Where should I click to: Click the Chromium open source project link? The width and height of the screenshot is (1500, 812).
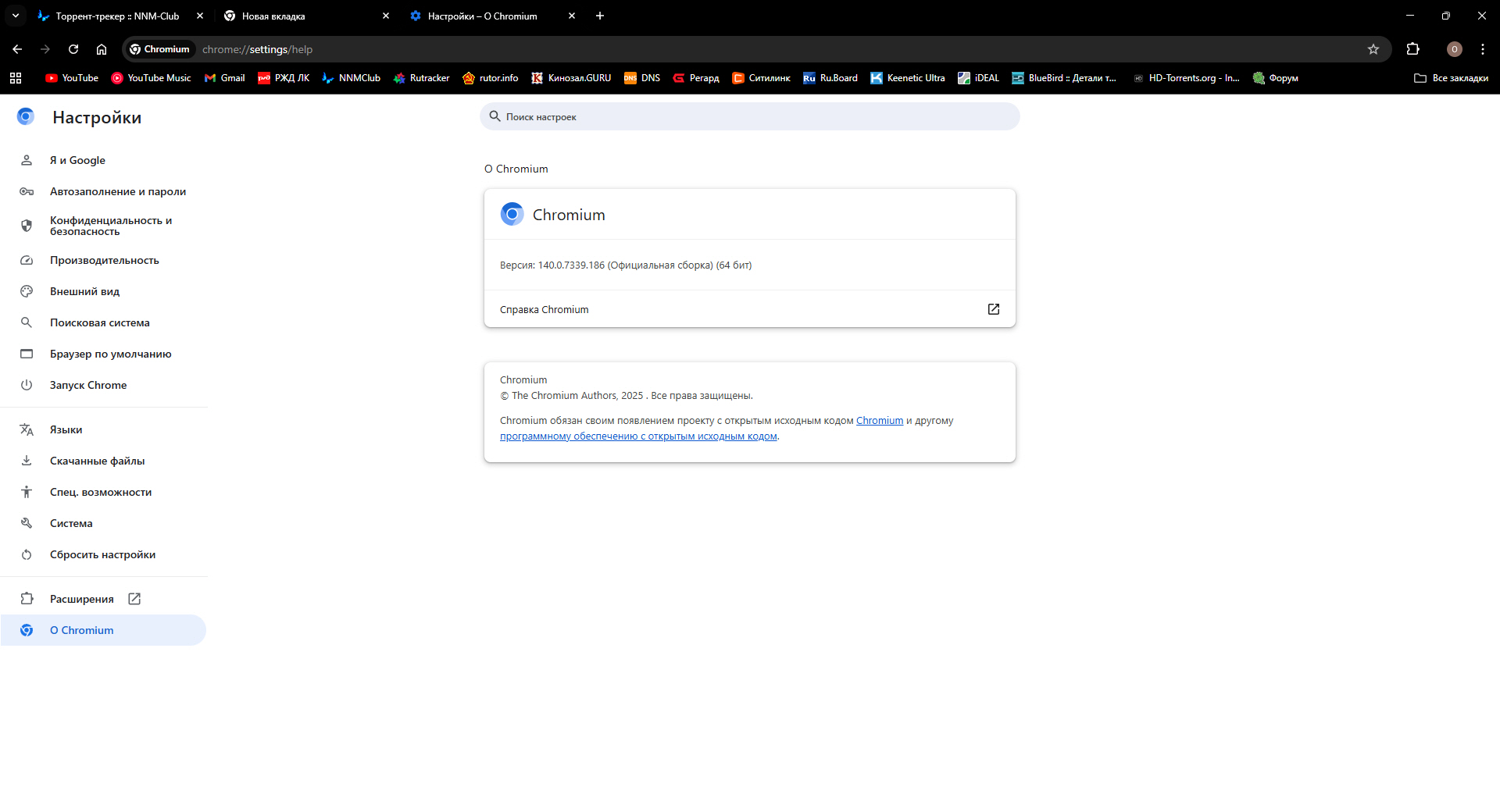pos(879,421)
